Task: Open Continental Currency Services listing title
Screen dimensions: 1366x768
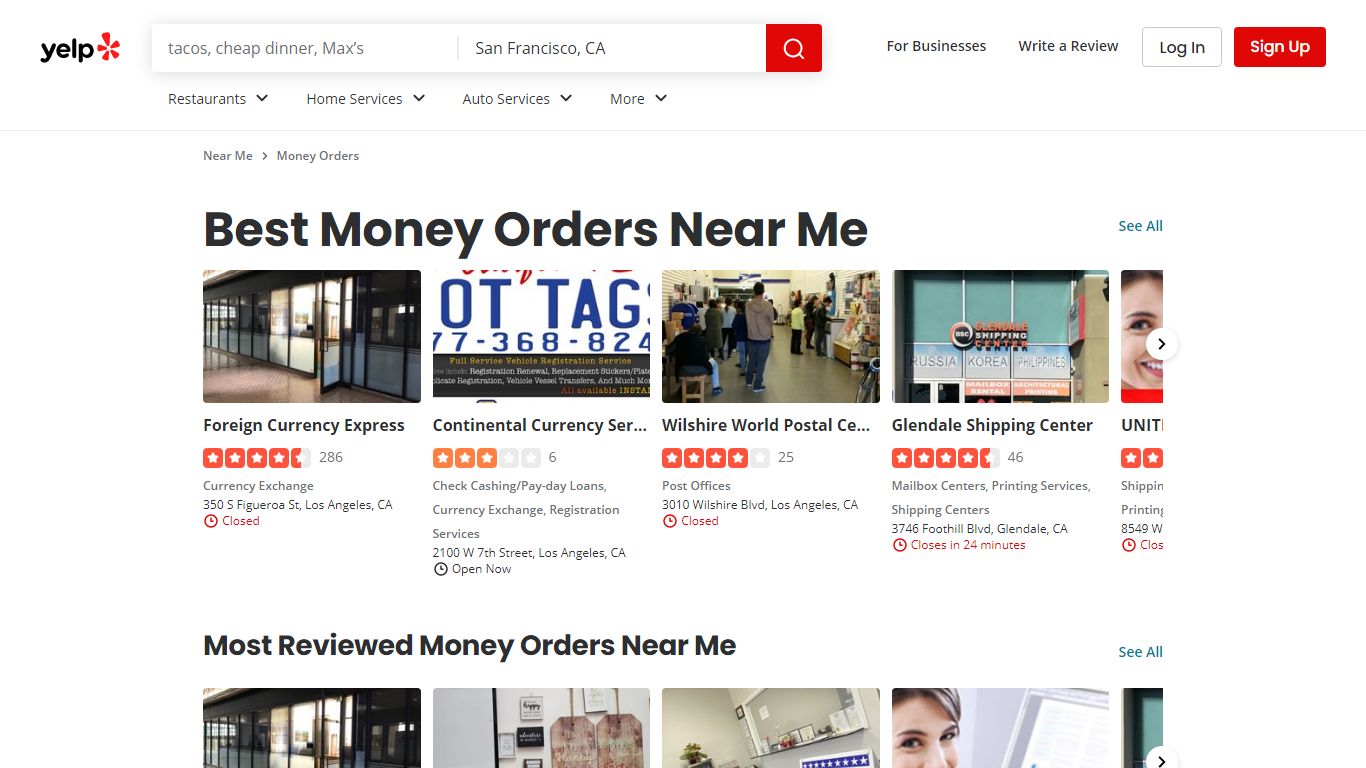Action: click(x=540, y=425)
